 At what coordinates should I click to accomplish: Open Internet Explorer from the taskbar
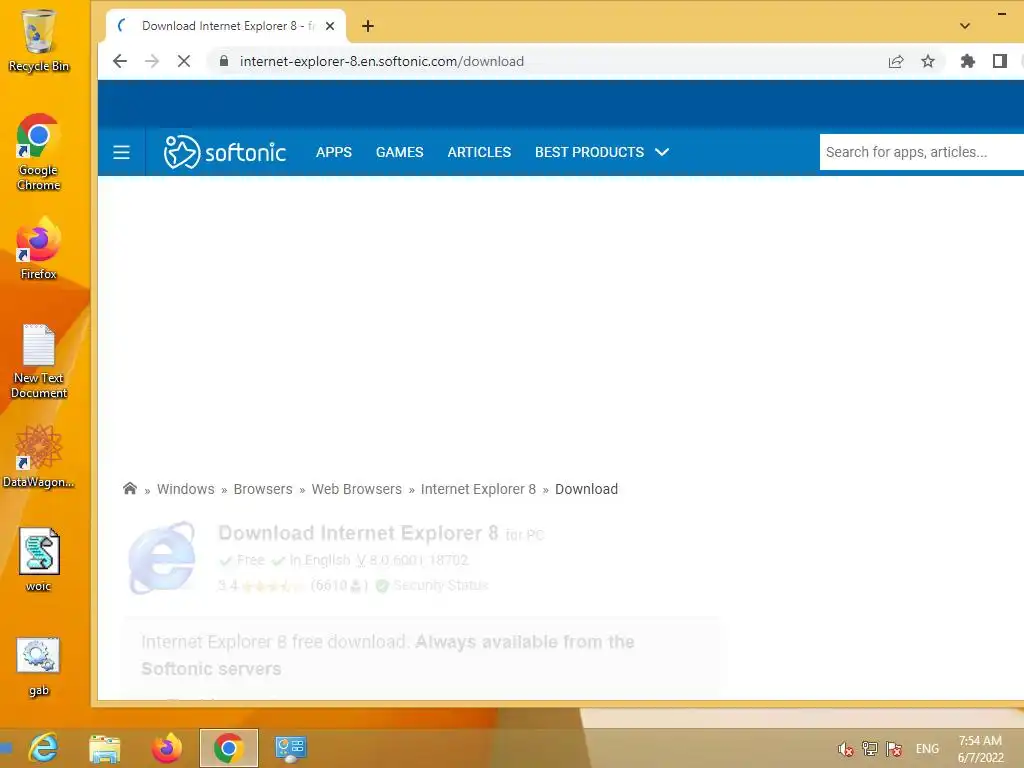click(x=44, y=748)
